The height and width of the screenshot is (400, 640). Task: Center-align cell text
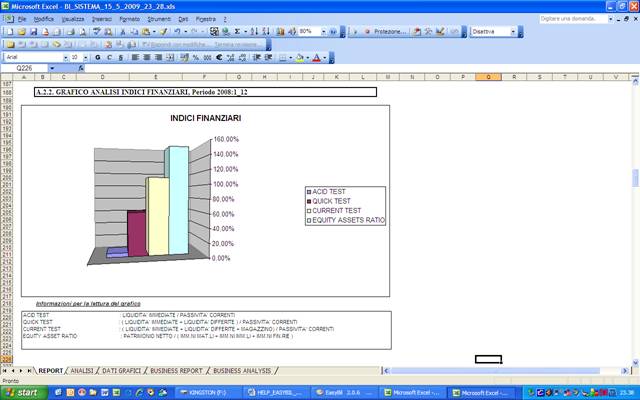tap(147, 58)
